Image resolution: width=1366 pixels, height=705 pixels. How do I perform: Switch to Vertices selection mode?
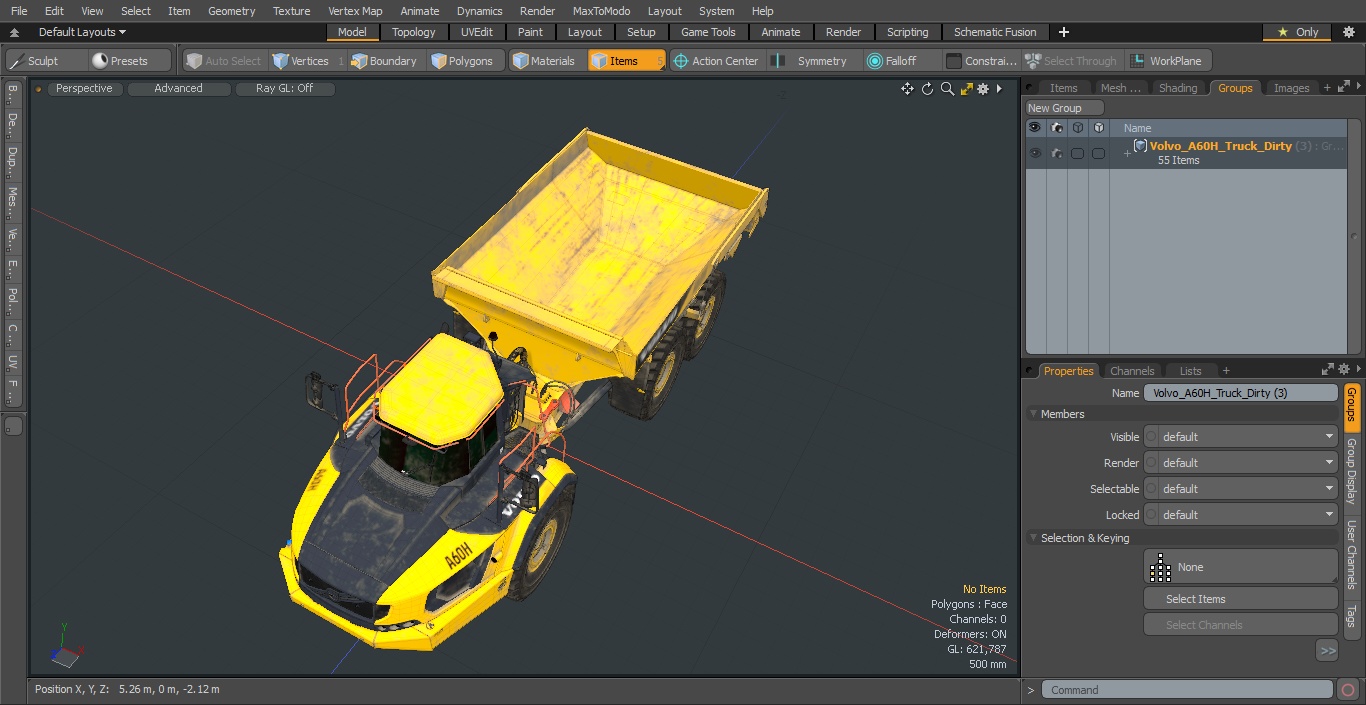click(308, 61)
